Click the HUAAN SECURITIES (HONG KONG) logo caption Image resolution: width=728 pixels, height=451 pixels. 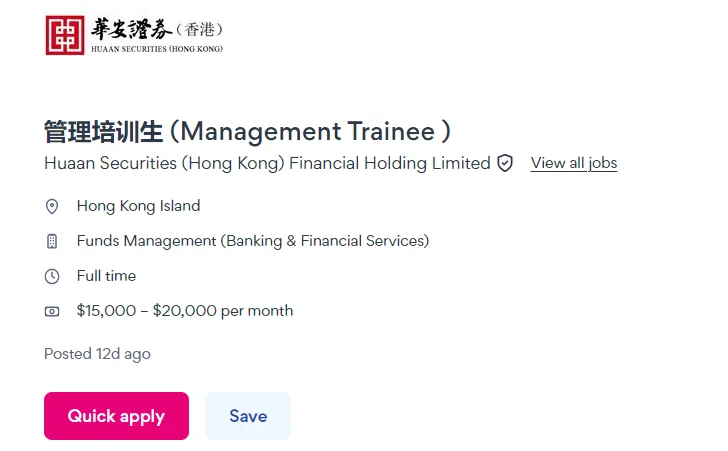(157, 48)
